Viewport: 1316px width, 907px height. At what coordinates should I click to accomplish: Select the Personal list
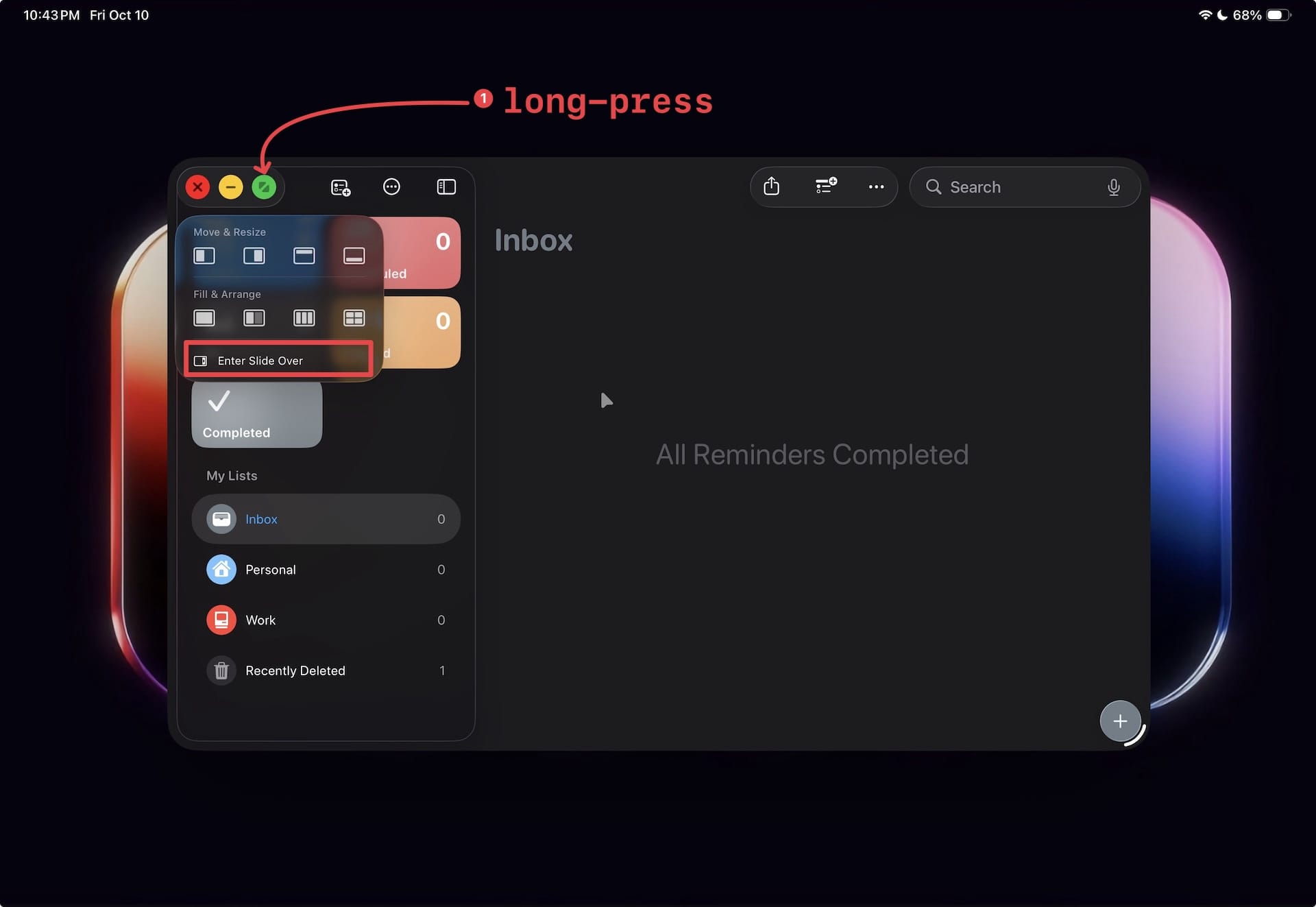coord(271,569)
